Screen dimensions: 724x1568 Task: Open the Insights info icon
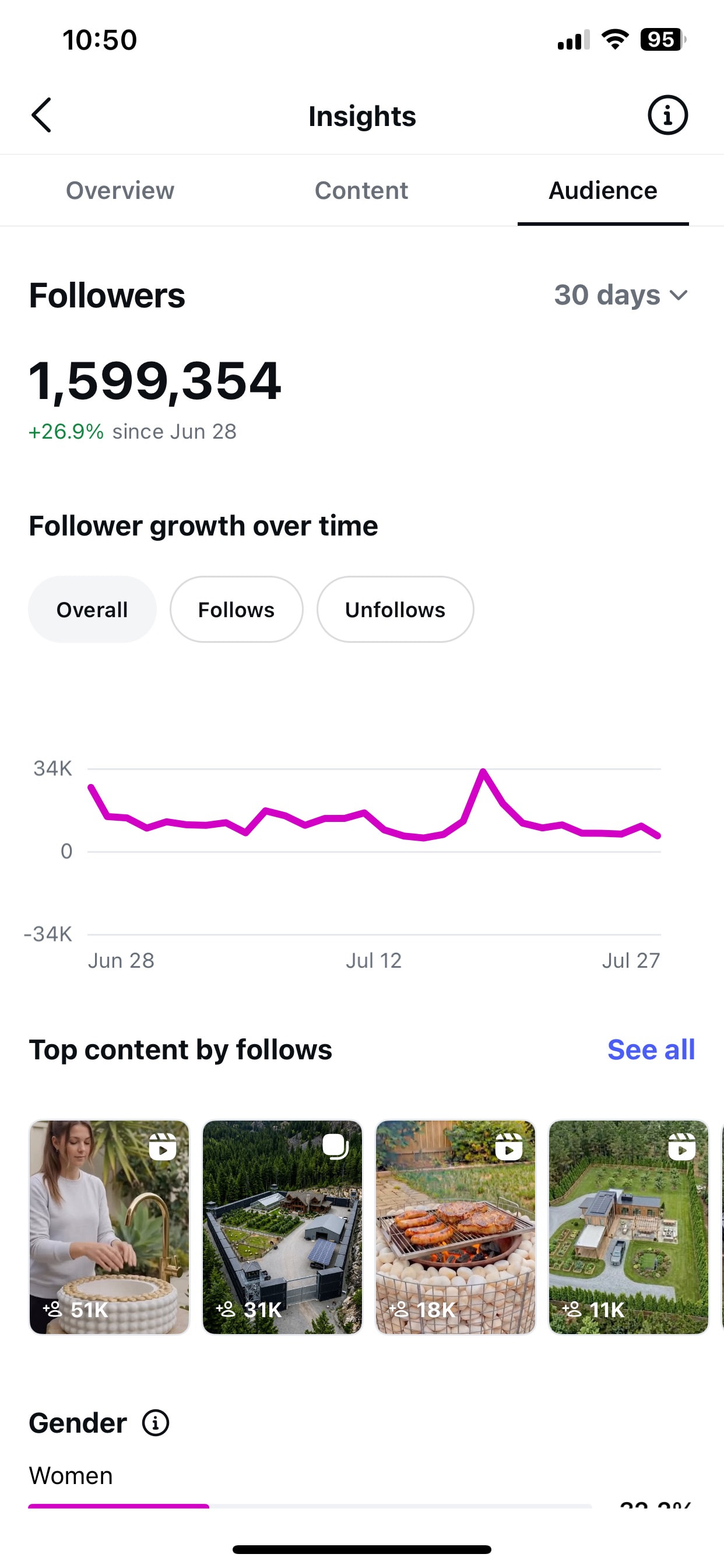tap(667, 115)
